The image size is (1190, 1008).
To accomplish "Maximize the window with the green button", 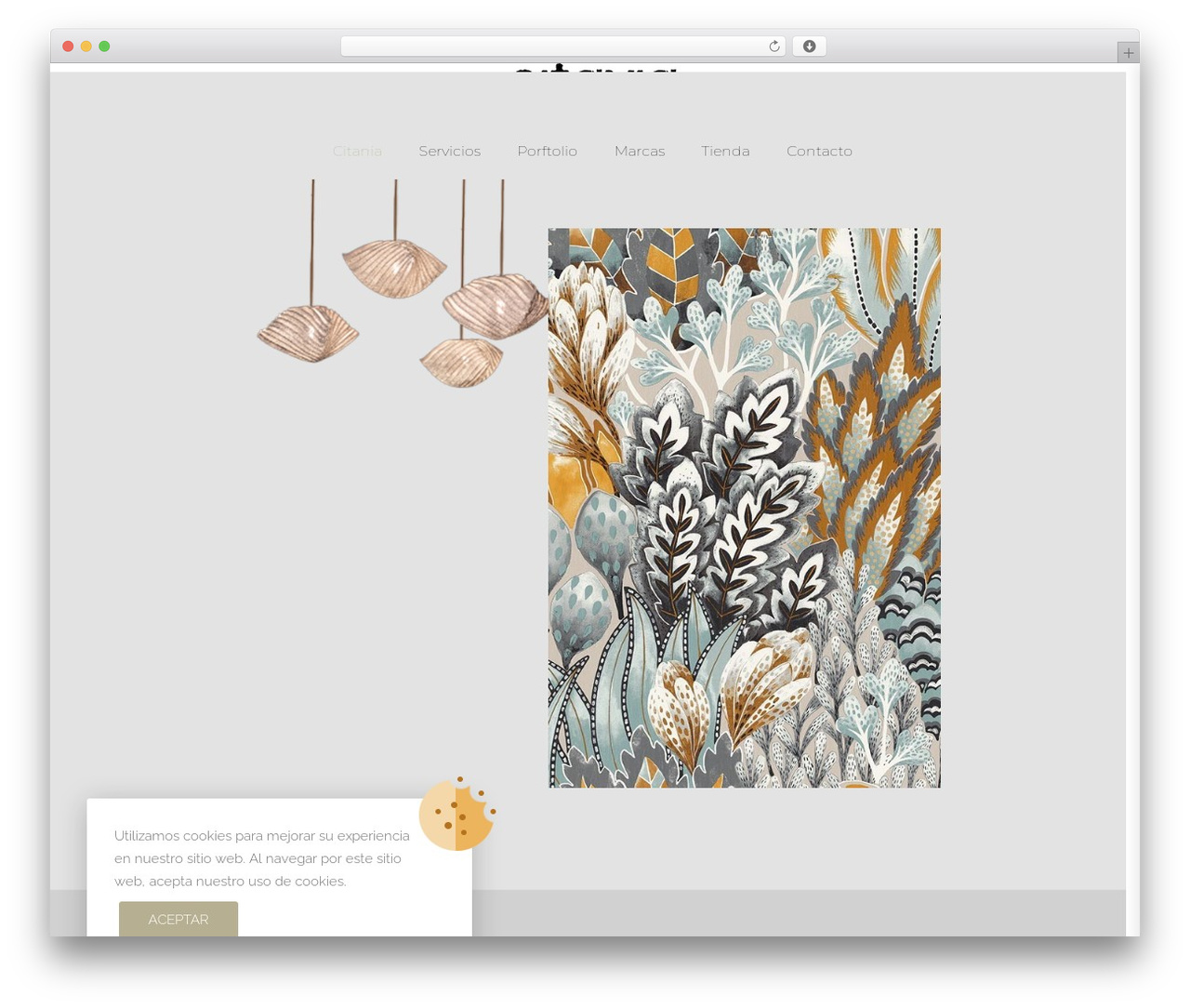I will [104, 46].
